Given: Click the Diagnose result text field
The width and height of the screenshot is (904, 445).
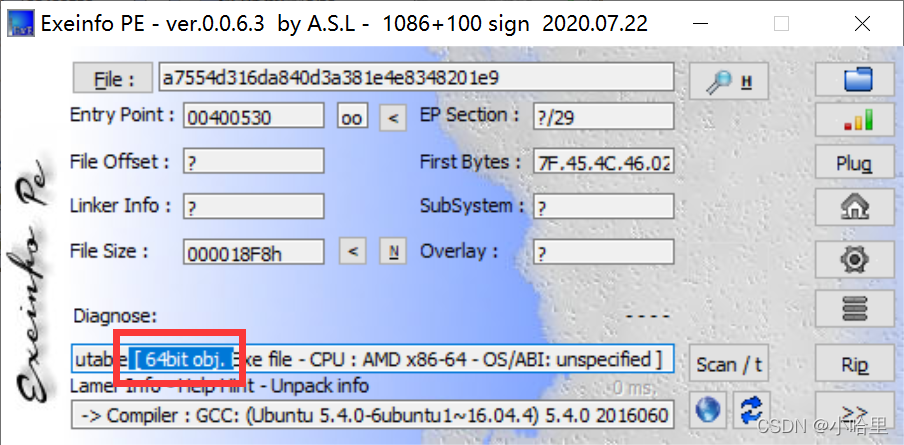Looking at the screenshot, I should pos(372,359).
